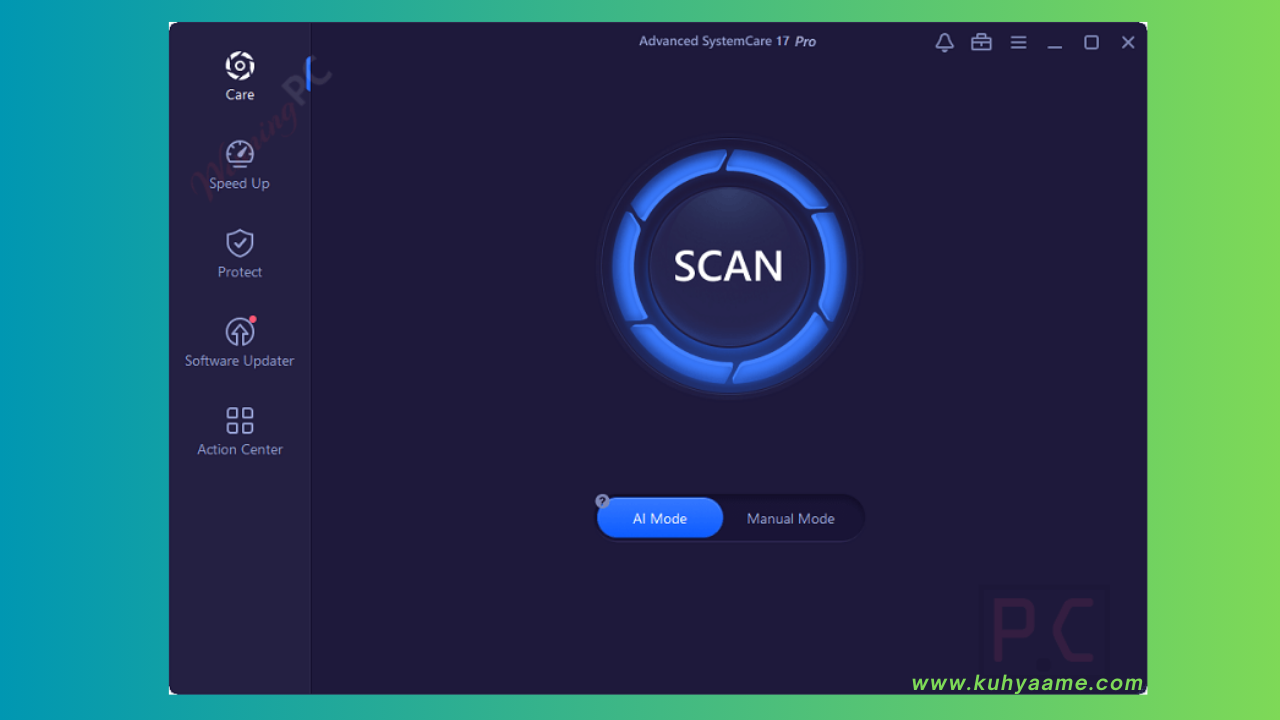The height and width of the screenshot is (720, 1280).
Task: Switch to Manual Mode
Action: coord(790,518)
